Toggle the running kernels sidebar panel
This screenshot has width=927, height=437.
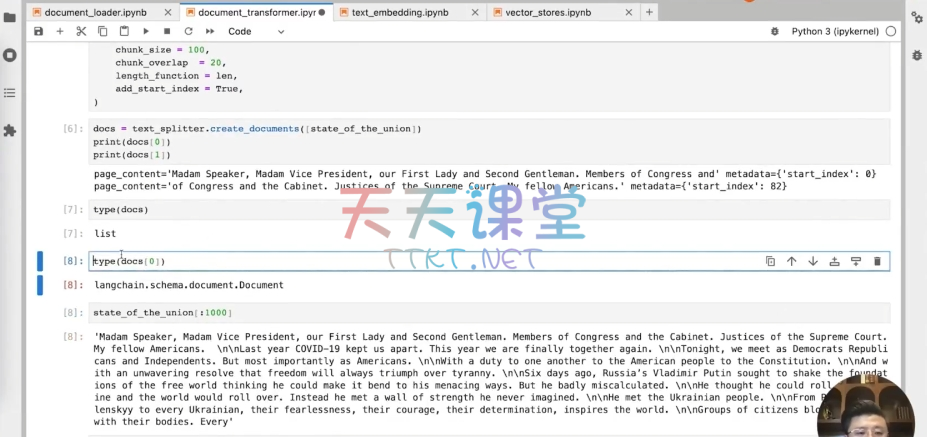click(x=10, y=55)
